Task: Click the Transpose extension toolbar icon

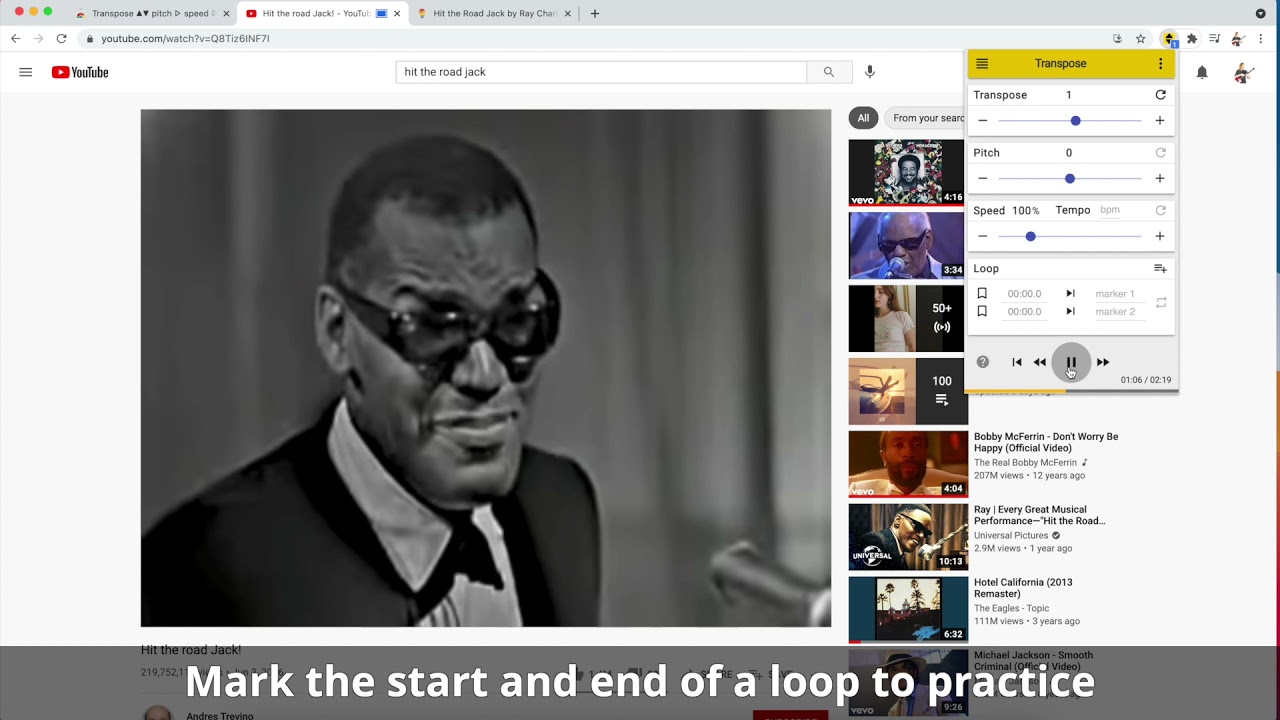Action: (x=1168, y=38)
